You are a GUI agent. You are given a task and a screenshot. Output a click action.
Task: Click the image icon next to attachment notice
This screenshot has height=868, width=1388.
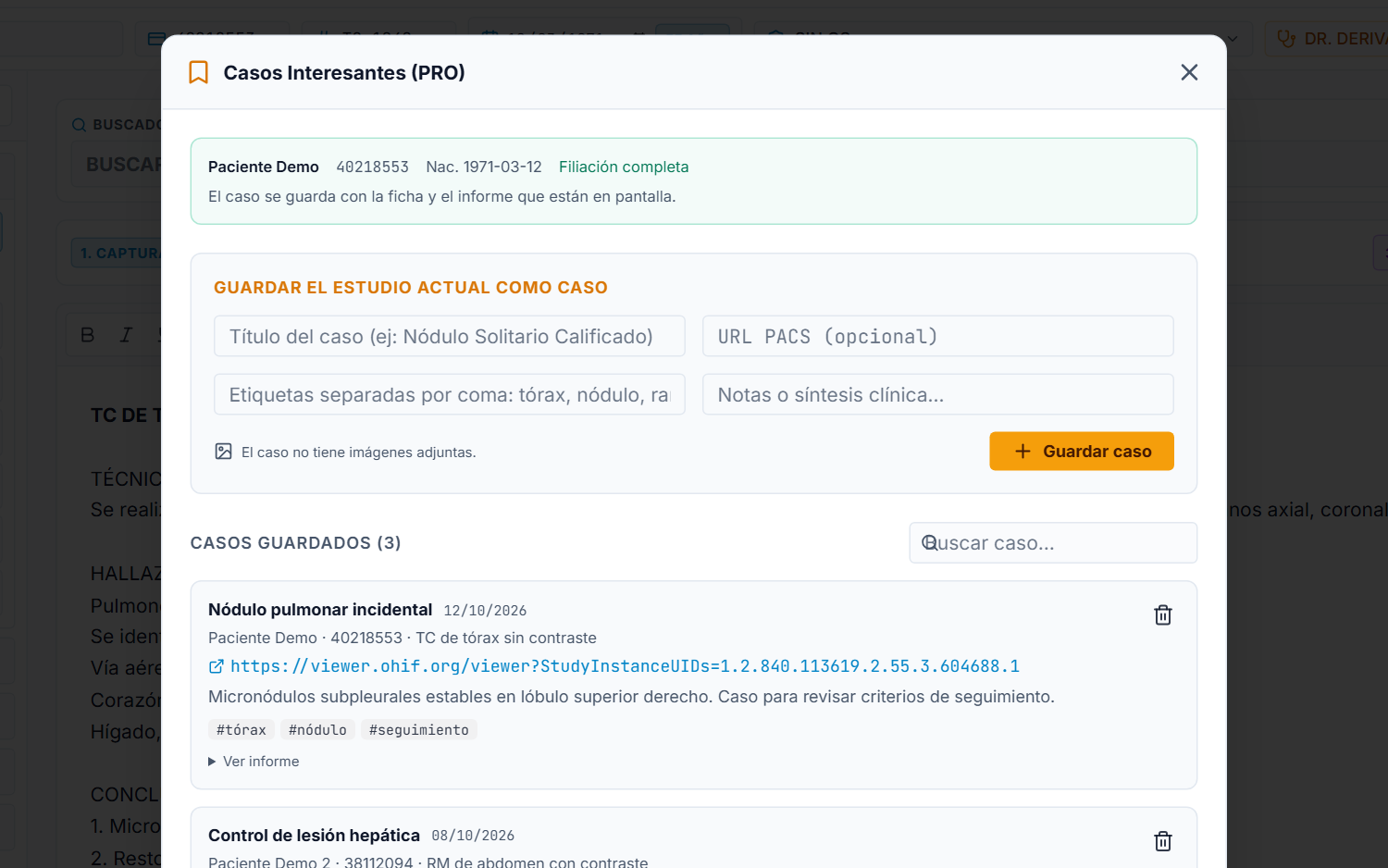(x=223, y=452)
